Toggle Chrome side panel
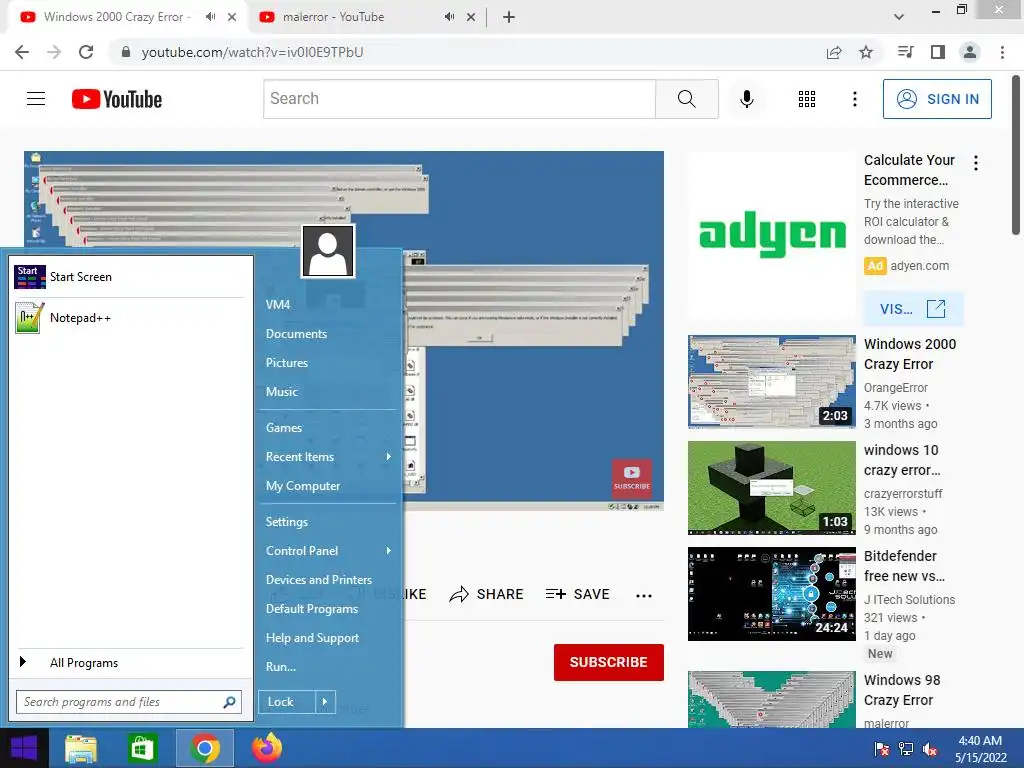Image resolution: width=1024 pixels, height=768 pixels. pyautogui.click(x=938, y=52)
